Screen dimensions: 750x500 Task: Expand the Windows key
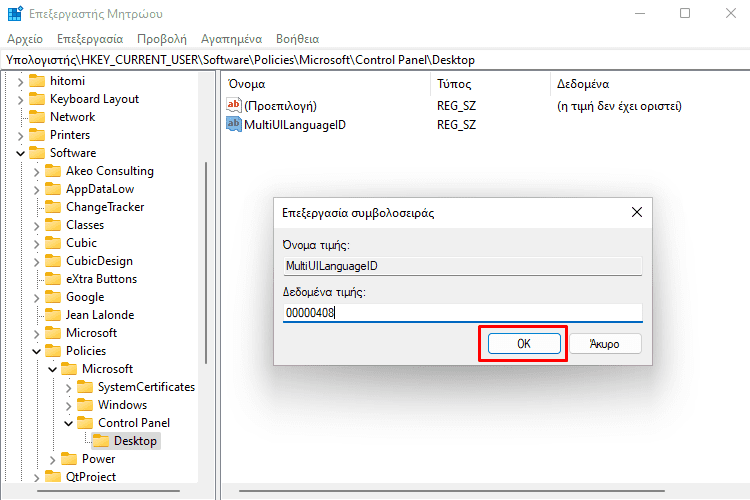tap(68, 406)
